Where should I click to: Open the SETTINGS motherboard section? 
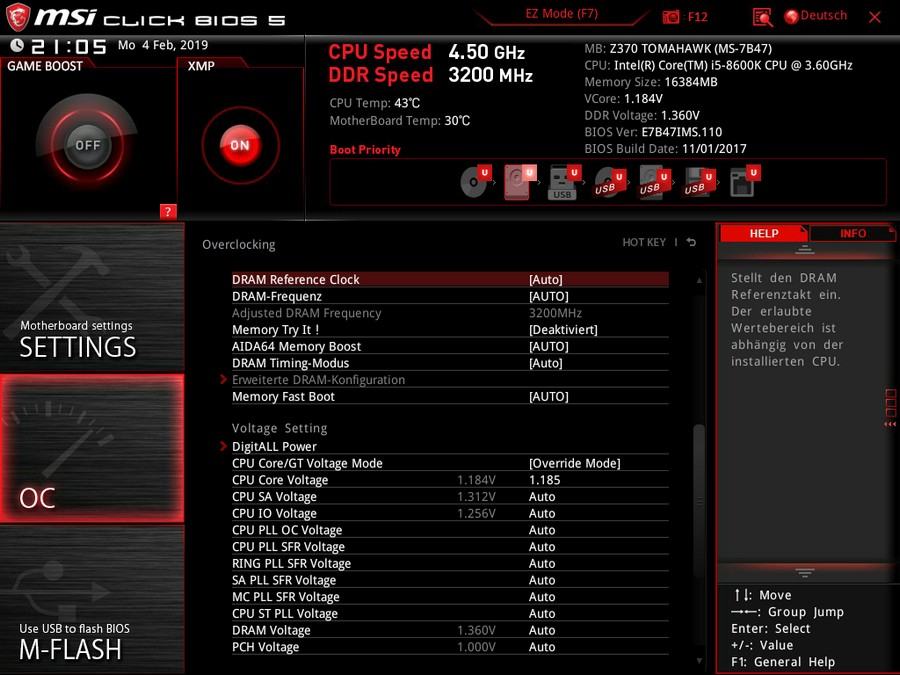pyautogui.click(x=92, y=298)
